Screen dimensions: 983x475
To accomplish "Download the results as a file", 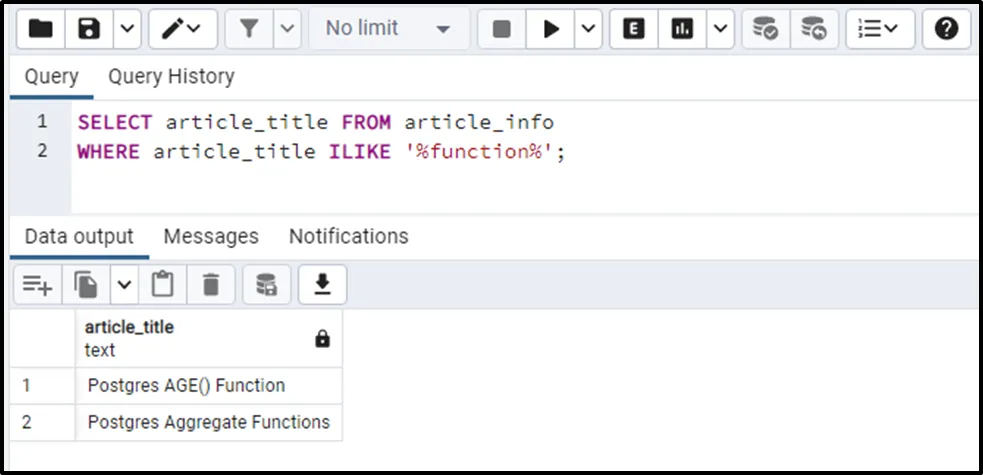I will (322, 286).
